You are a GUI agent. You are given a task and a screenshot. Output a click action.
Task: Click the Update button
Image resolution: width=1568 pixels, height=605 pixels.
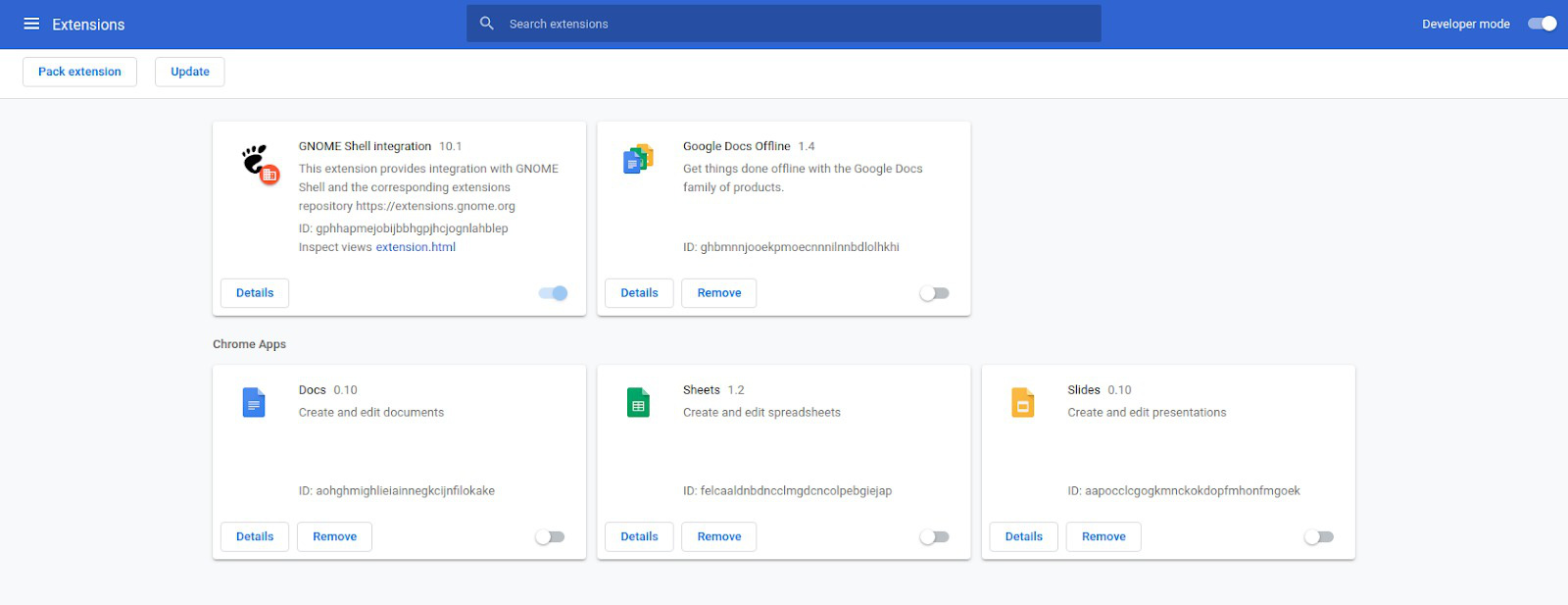pyautogui.click(x=190, y=72)
